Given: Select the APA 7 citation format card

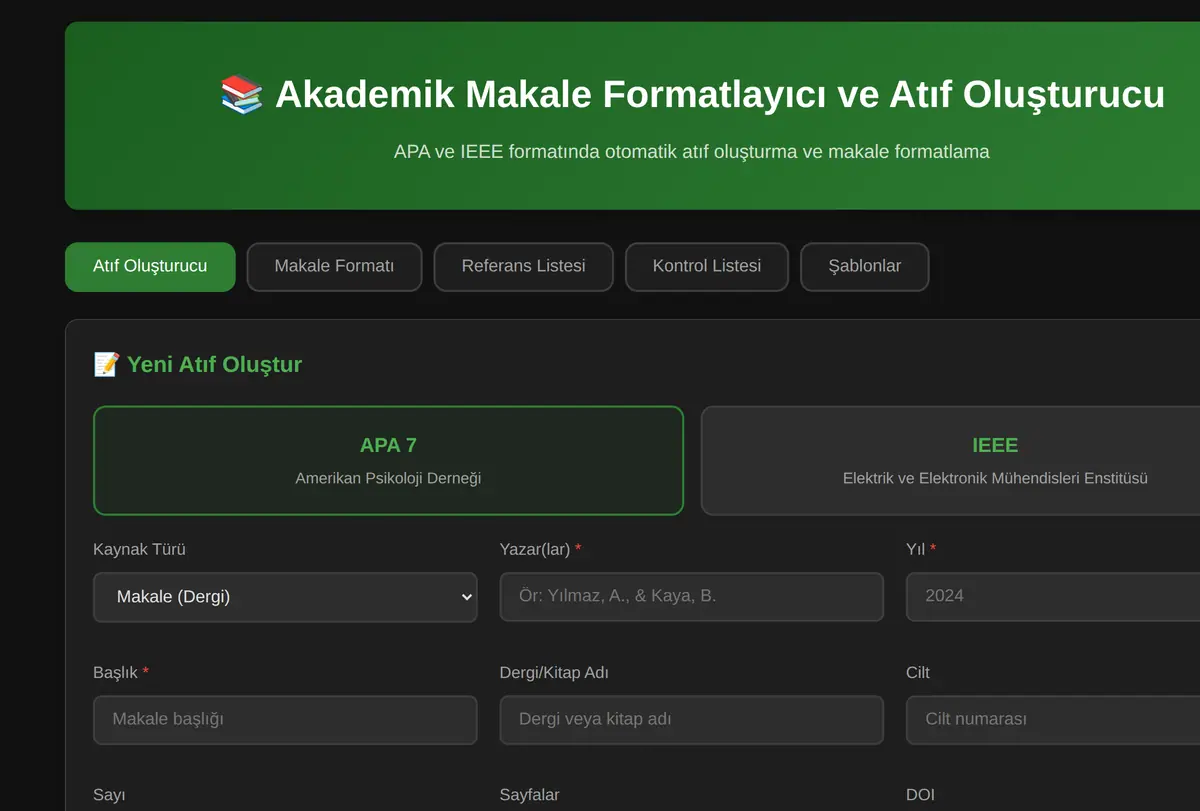Looking at the screenshot, I should click(388, 460).
